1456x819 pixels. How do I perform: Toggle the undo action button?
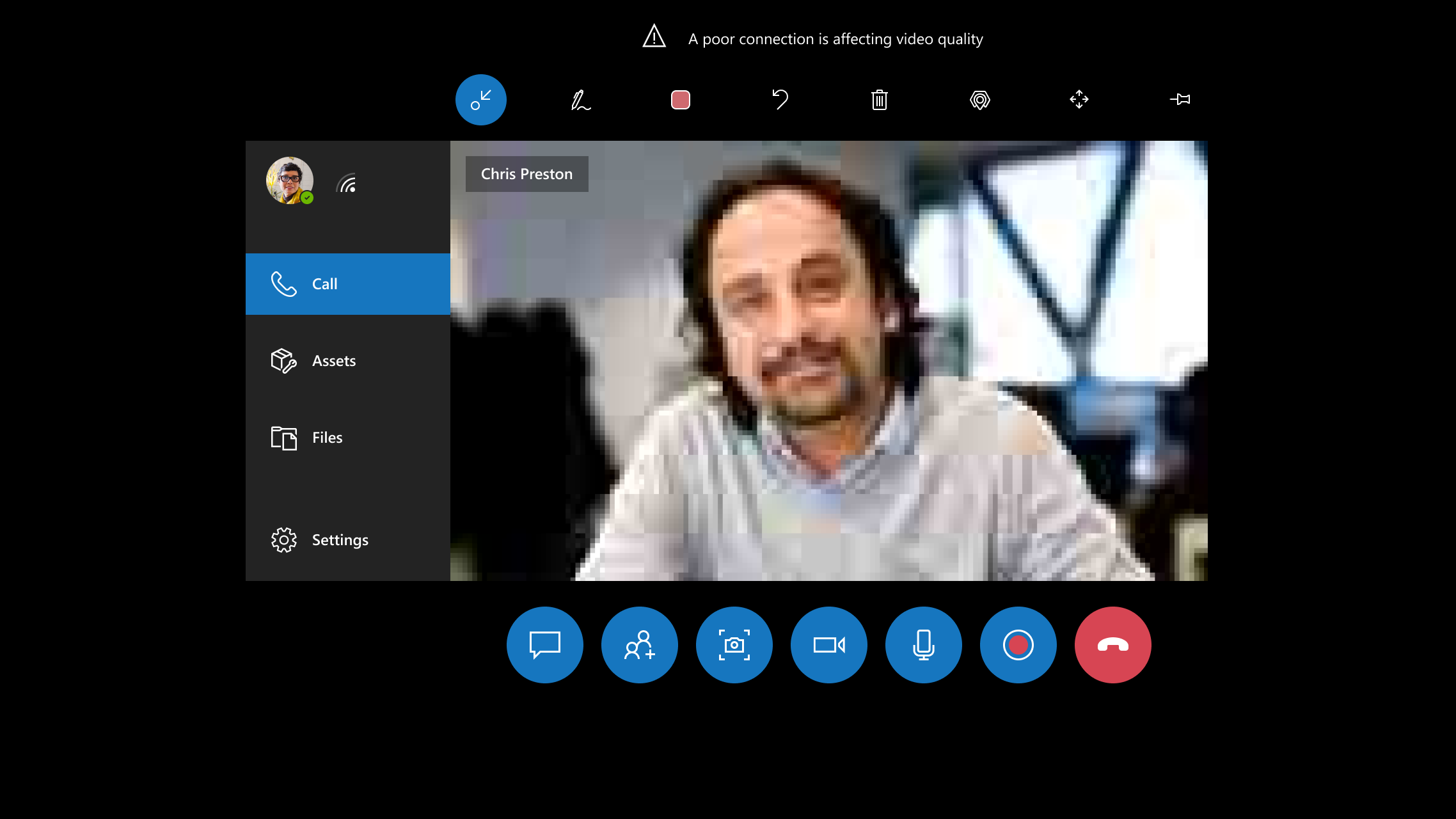click(x=779, y=99)
